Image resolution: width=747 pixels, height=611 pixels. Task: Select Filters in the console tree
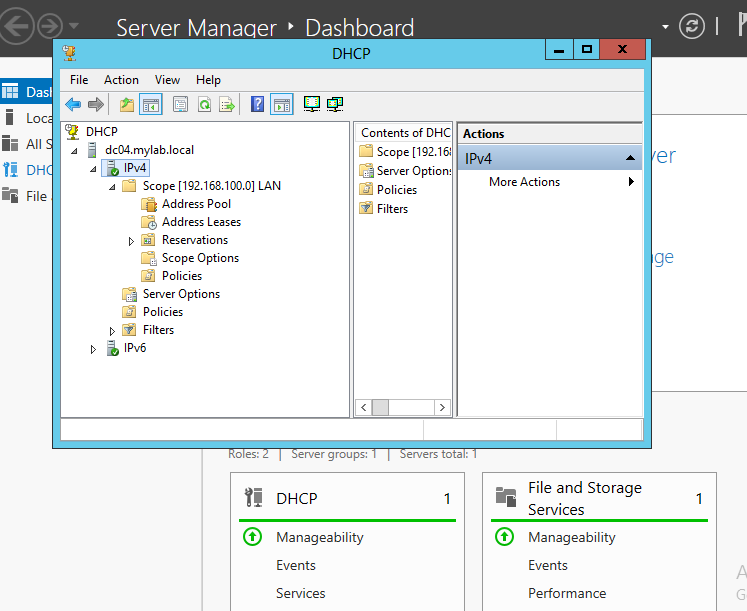[x=159, y=330]
